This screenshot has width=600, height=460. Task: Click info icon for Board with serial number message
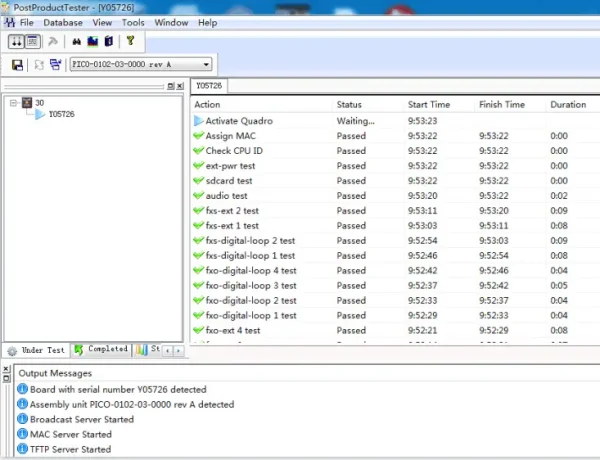(23, 389)
